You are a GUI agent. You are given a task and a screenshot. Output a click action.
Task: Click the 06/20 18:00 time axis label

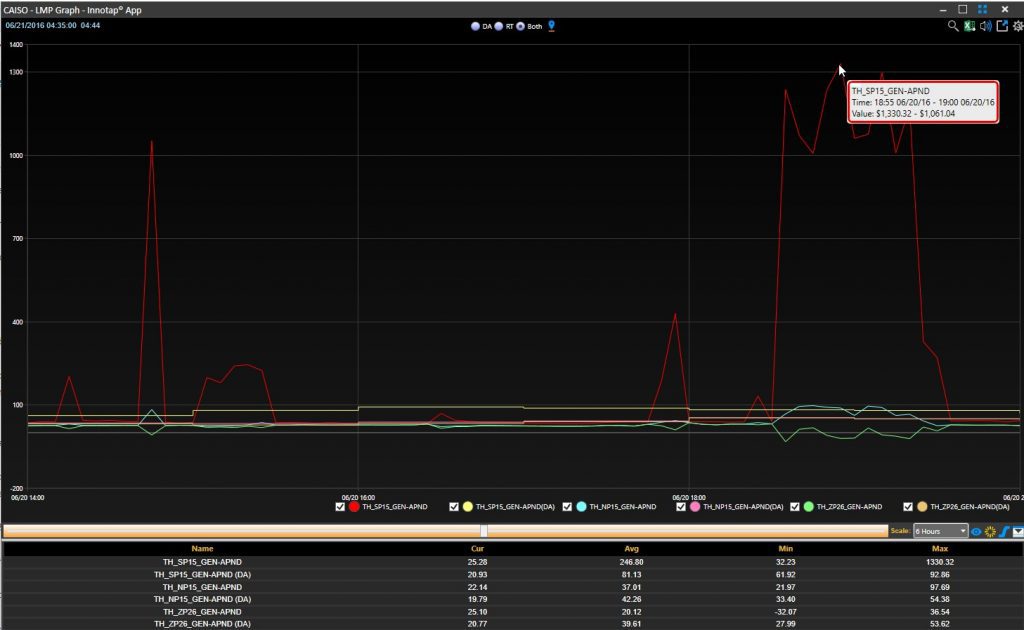(x=689, y=497)
